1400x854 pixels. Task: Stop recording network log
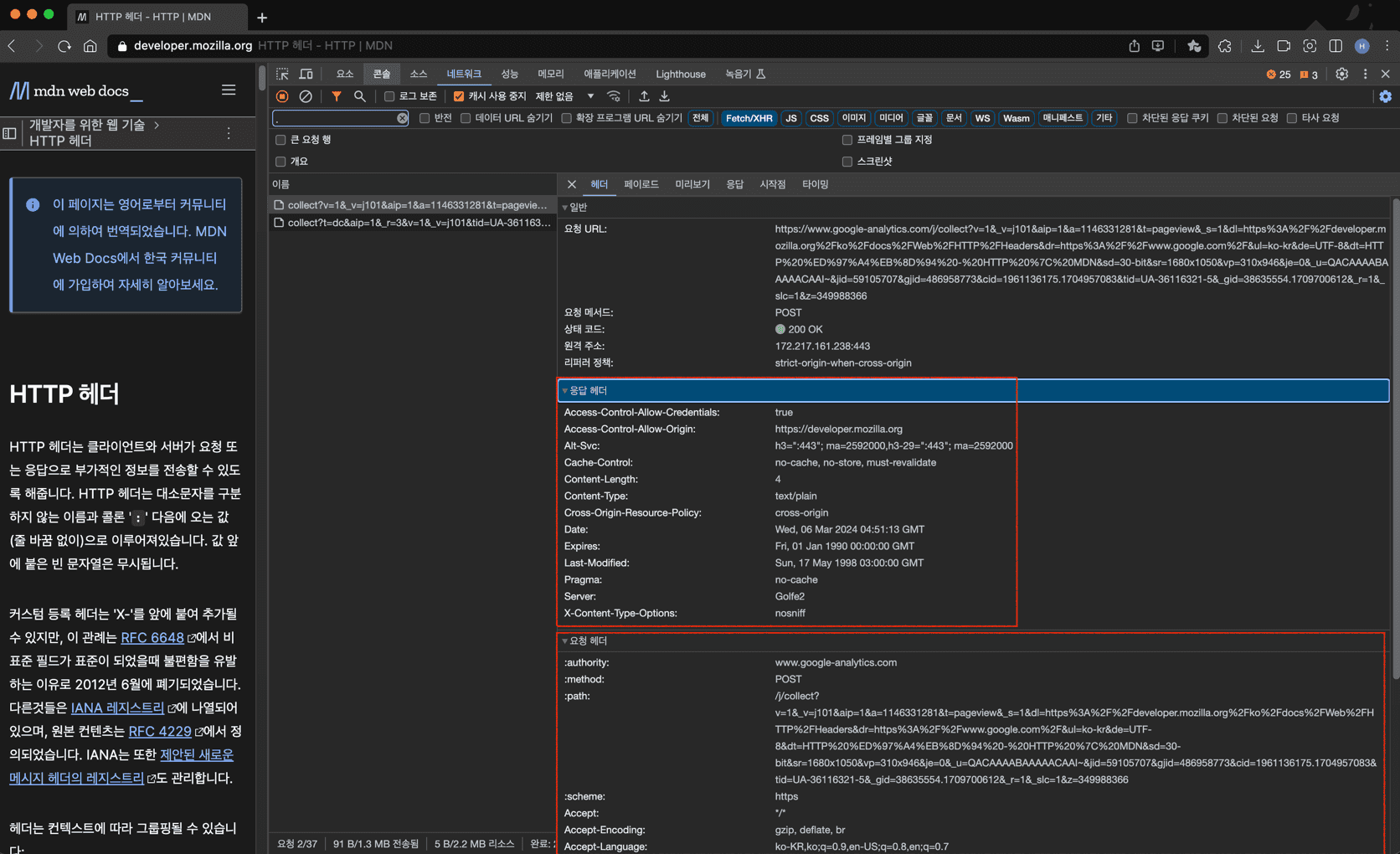click(x=282, y=96)
